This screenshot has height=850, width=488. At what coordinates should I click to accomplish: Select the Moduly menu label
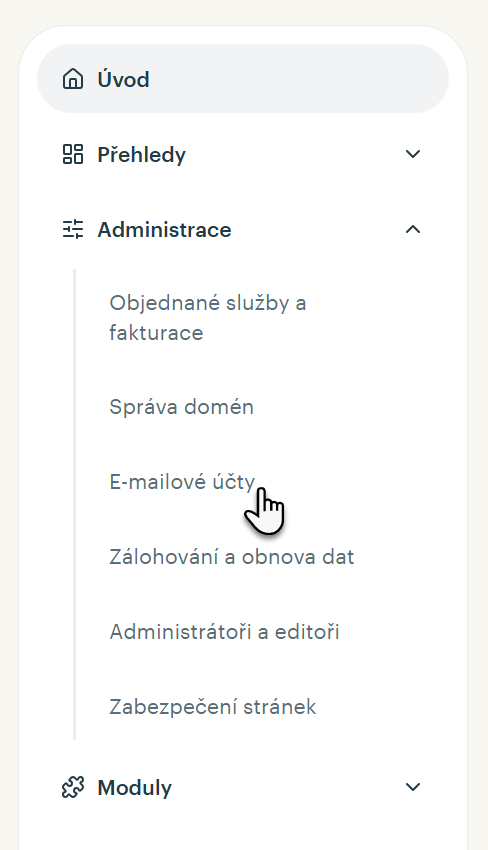(x=134, y=788)
